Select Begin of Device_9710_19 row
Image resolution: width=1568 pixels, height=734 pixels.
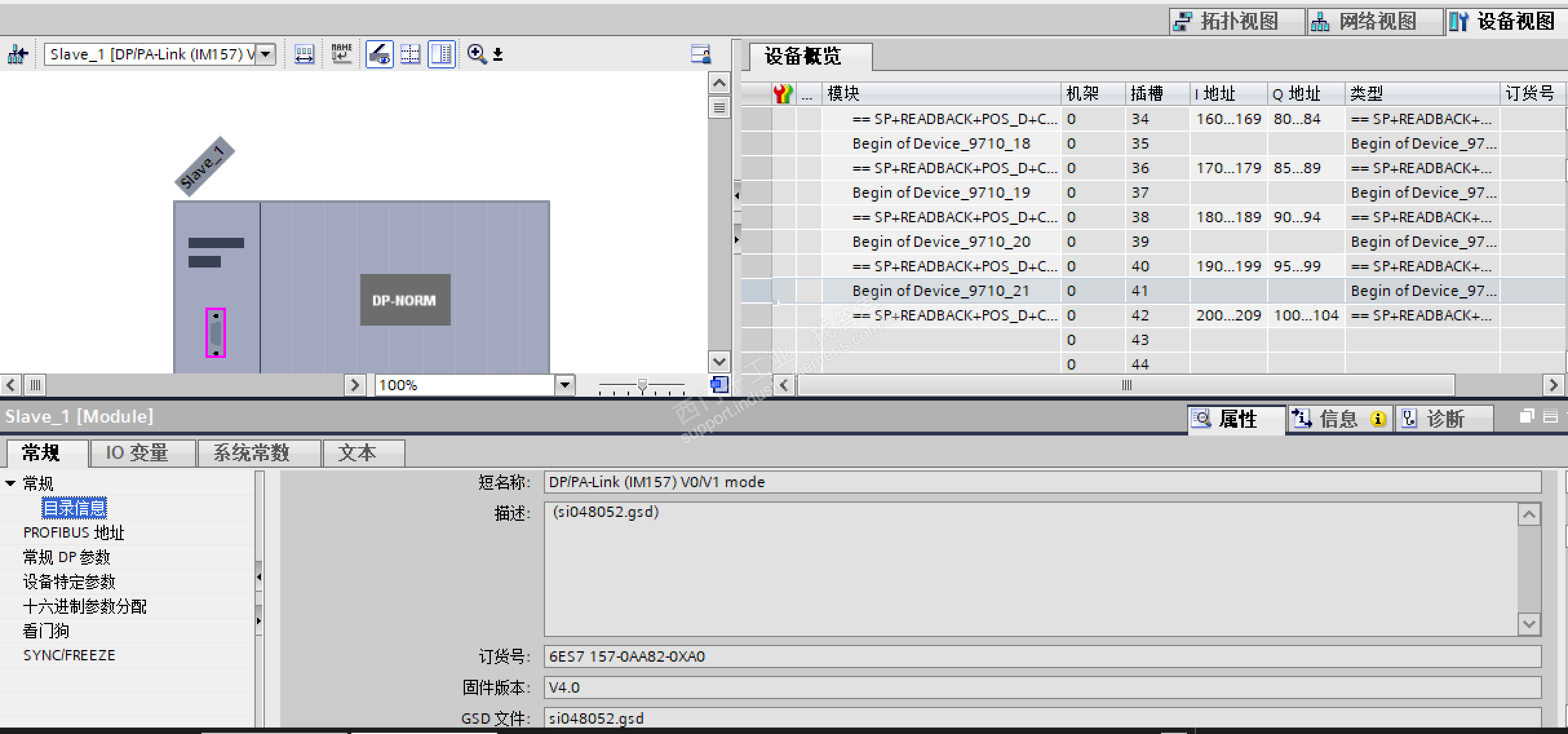point(940,193)
